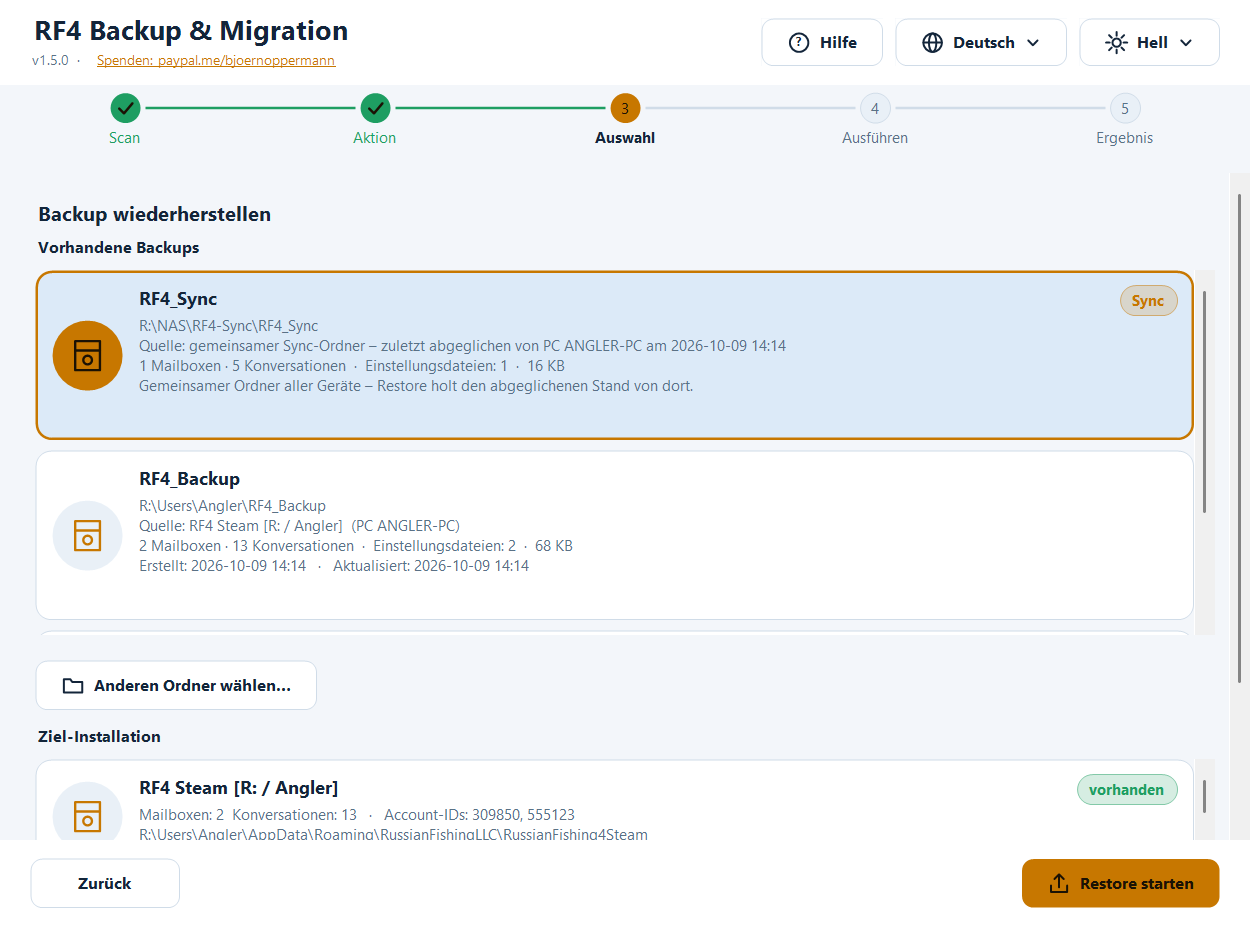
Task: Click the RF4_Backup archive box icon
Action: [x=88, y=535]
